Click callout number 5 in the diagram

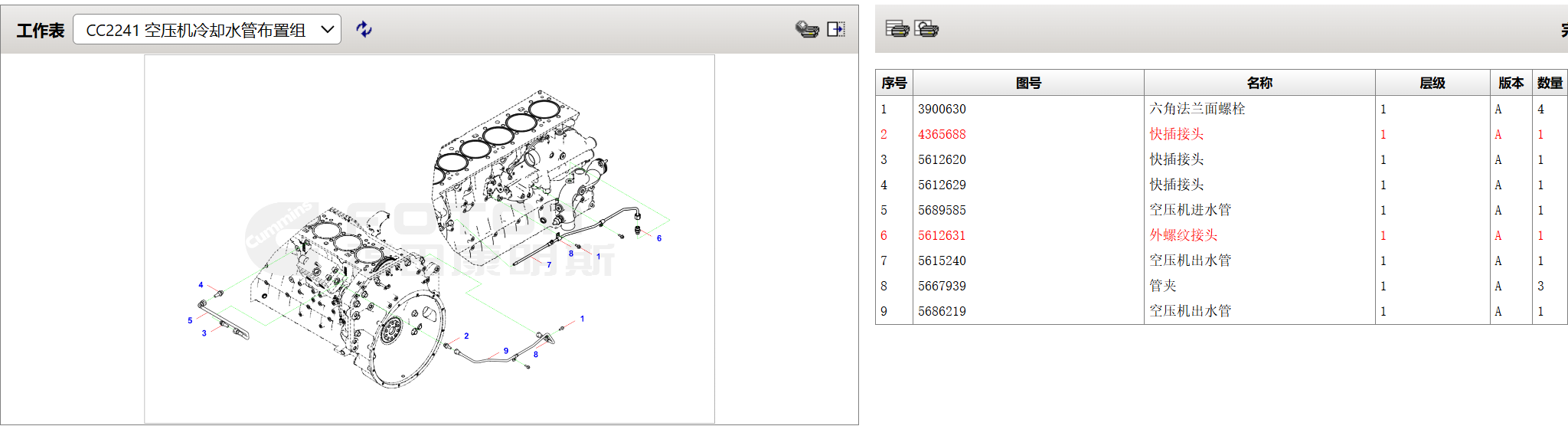(x=190, y=320)
